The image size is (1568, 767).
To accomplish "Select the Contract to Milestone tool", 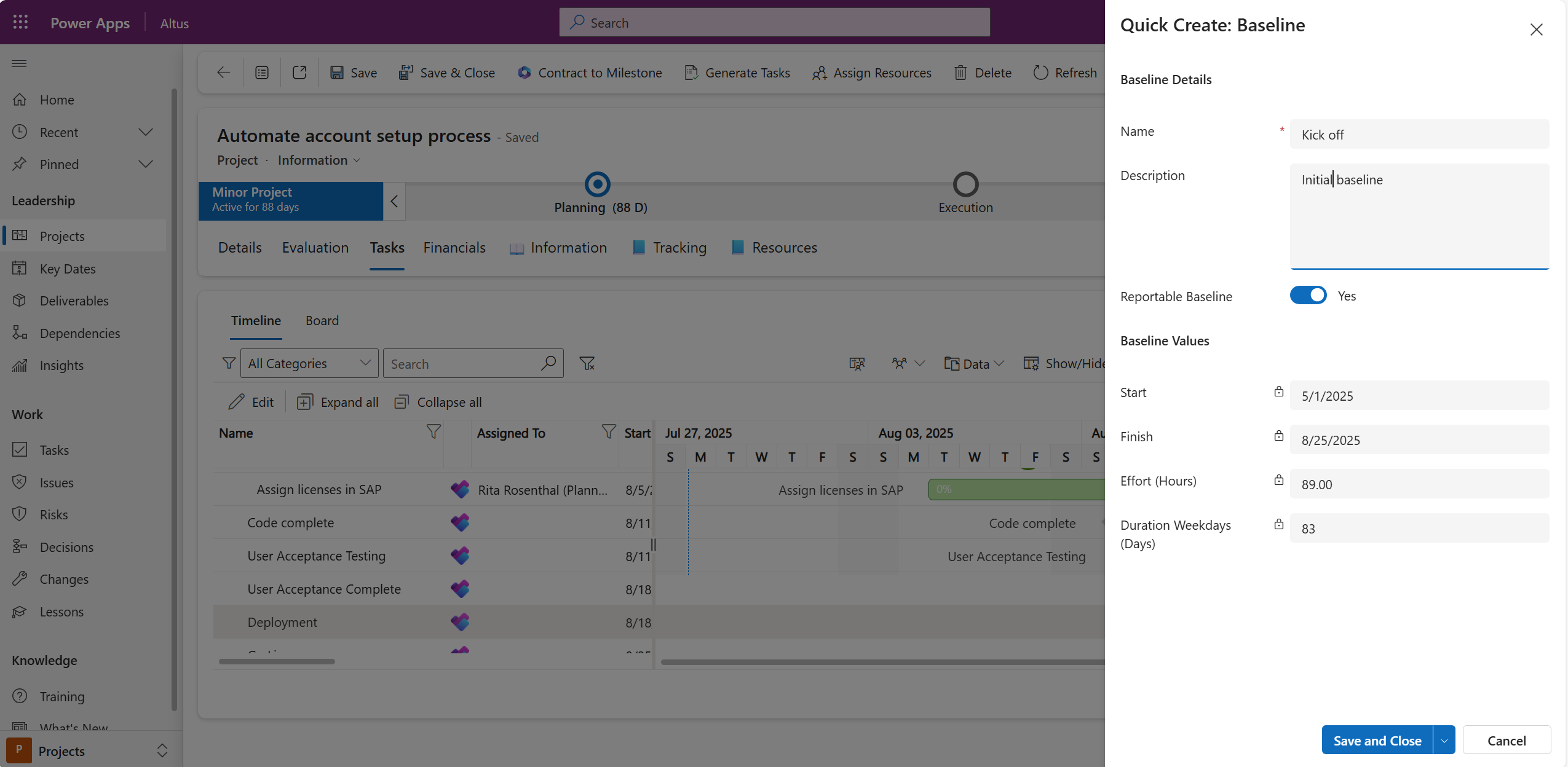I will coord(589,73).
